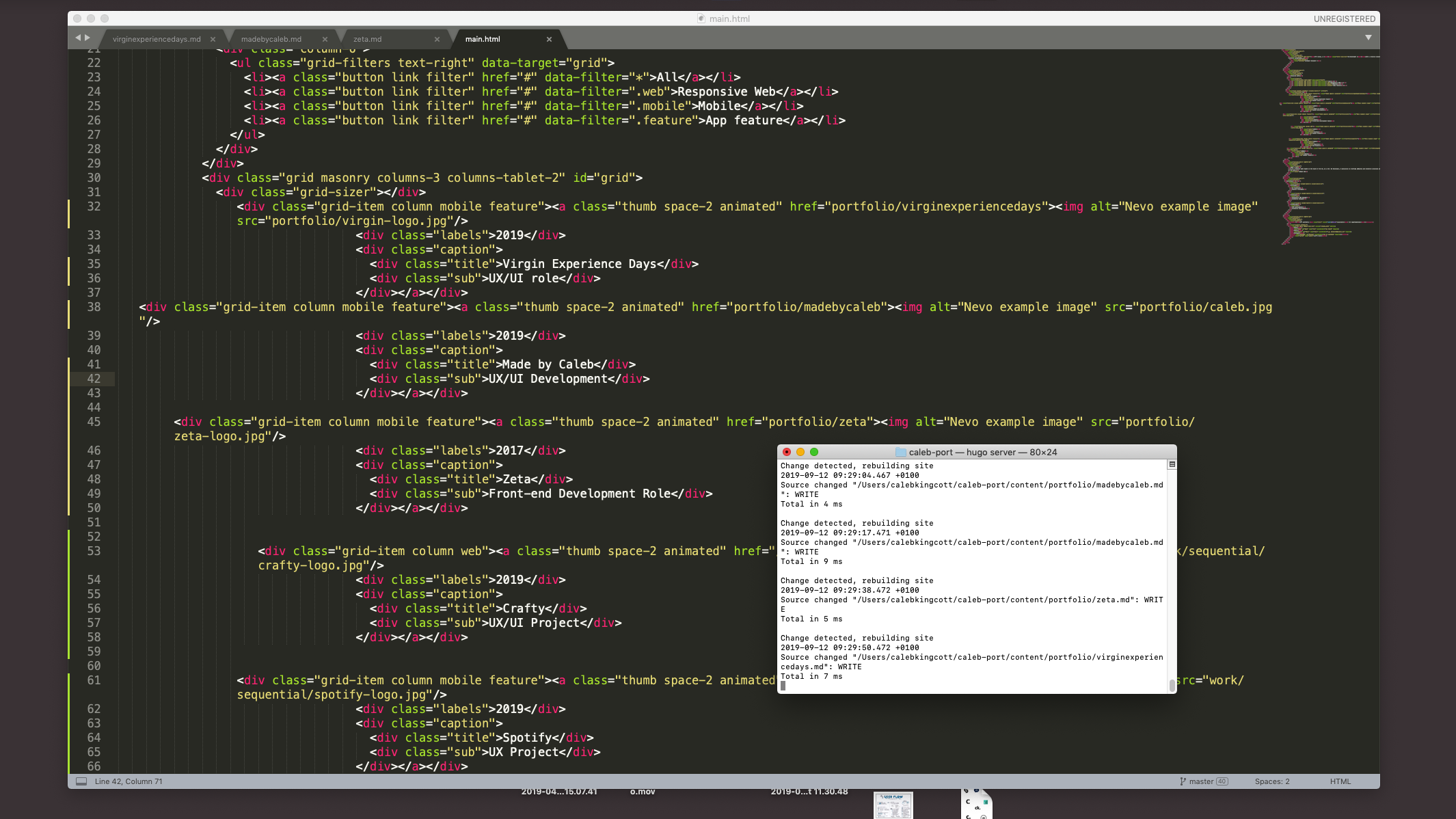Click the Line 42, Column 71 status

point(129,781)
